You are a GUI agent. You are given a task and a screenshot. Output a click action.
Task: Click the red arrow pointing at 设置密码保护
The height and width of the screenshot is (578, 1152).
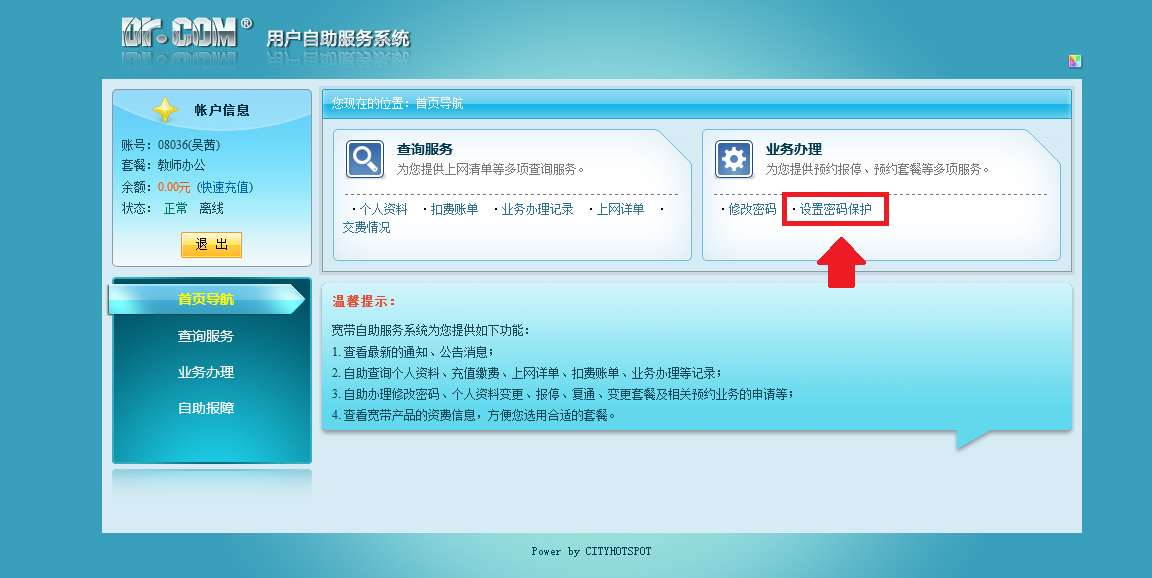point(841,263)
